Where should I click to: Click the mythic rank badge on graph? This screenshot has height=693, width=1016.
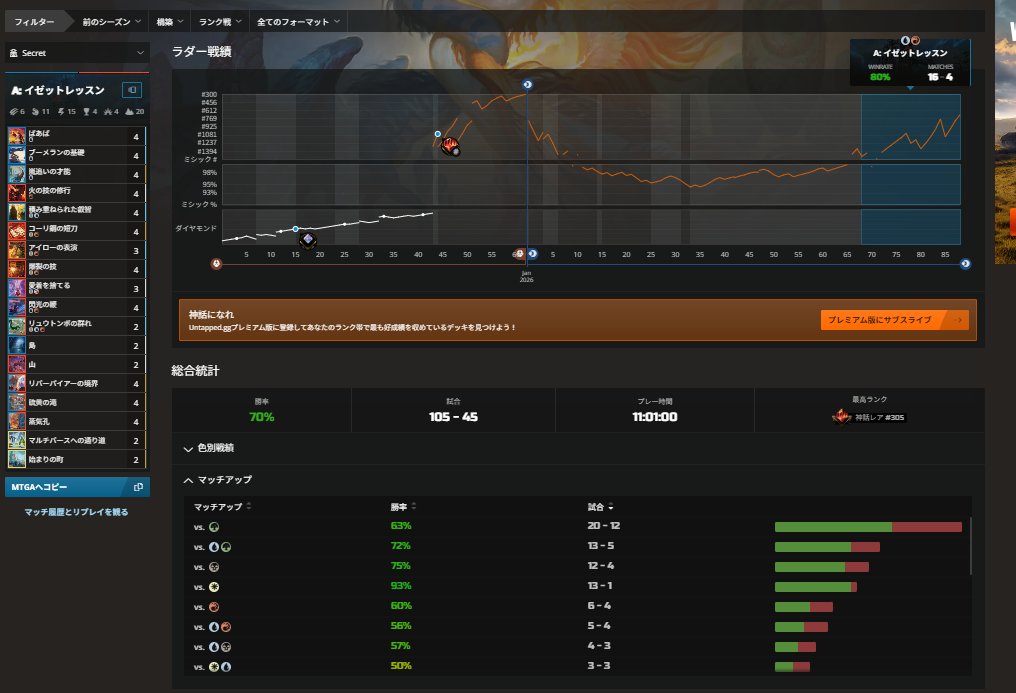[450, 146]
